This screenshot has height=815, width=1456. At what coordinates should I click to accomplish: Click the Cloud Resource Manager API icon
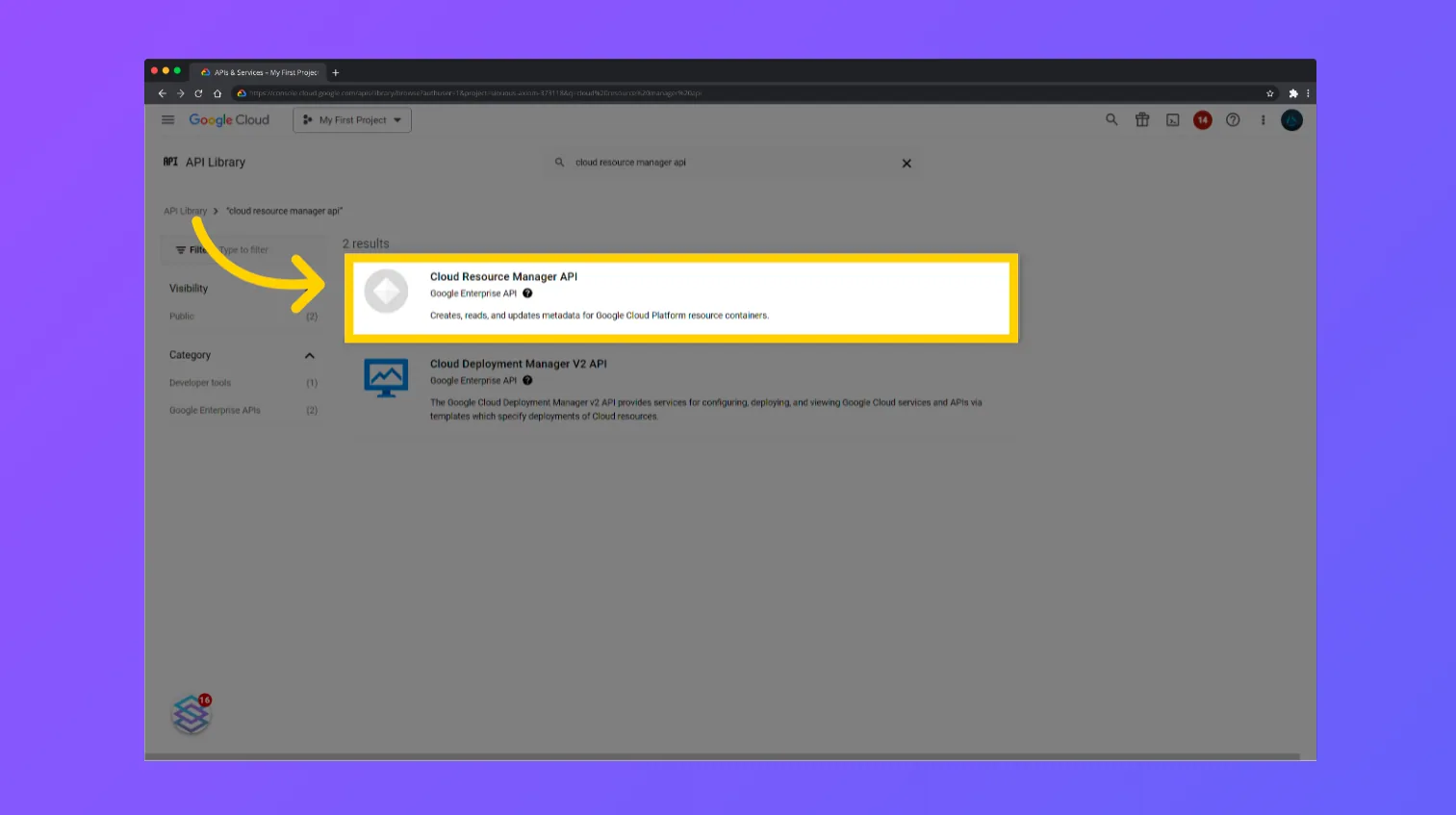tap(387, 291)
